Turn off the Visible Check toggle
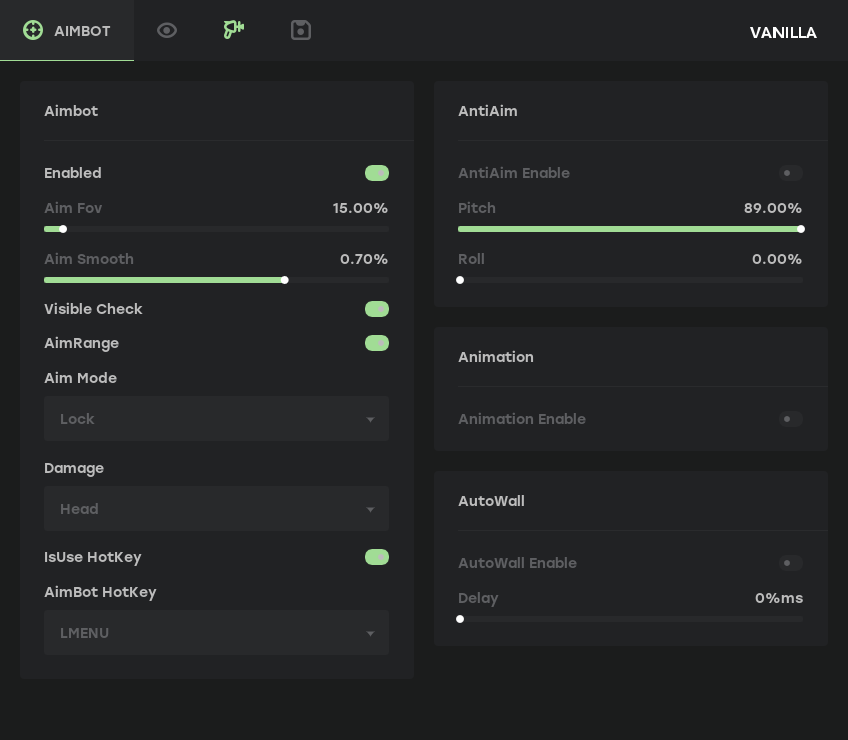This screenshot has height=740, width=848. (x=376, y=309)
